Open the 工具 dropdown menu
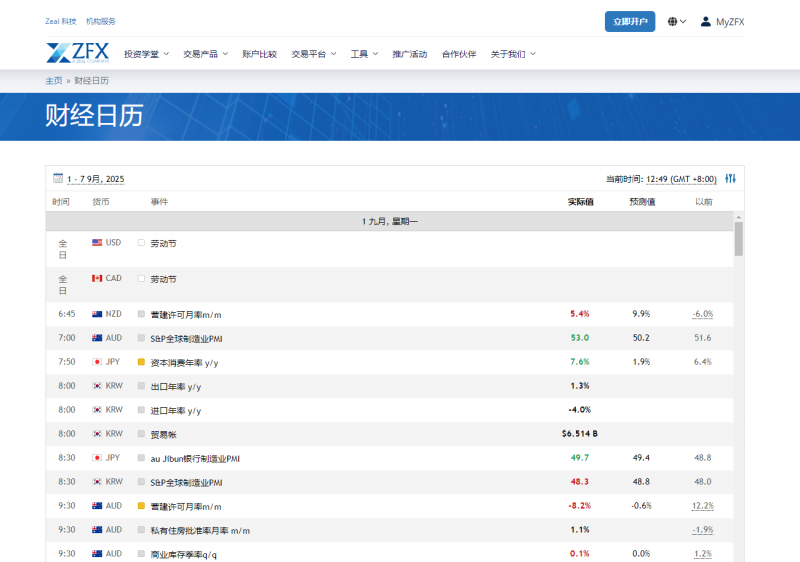Viewport: 800px width, 562px height. click(364, 54)
